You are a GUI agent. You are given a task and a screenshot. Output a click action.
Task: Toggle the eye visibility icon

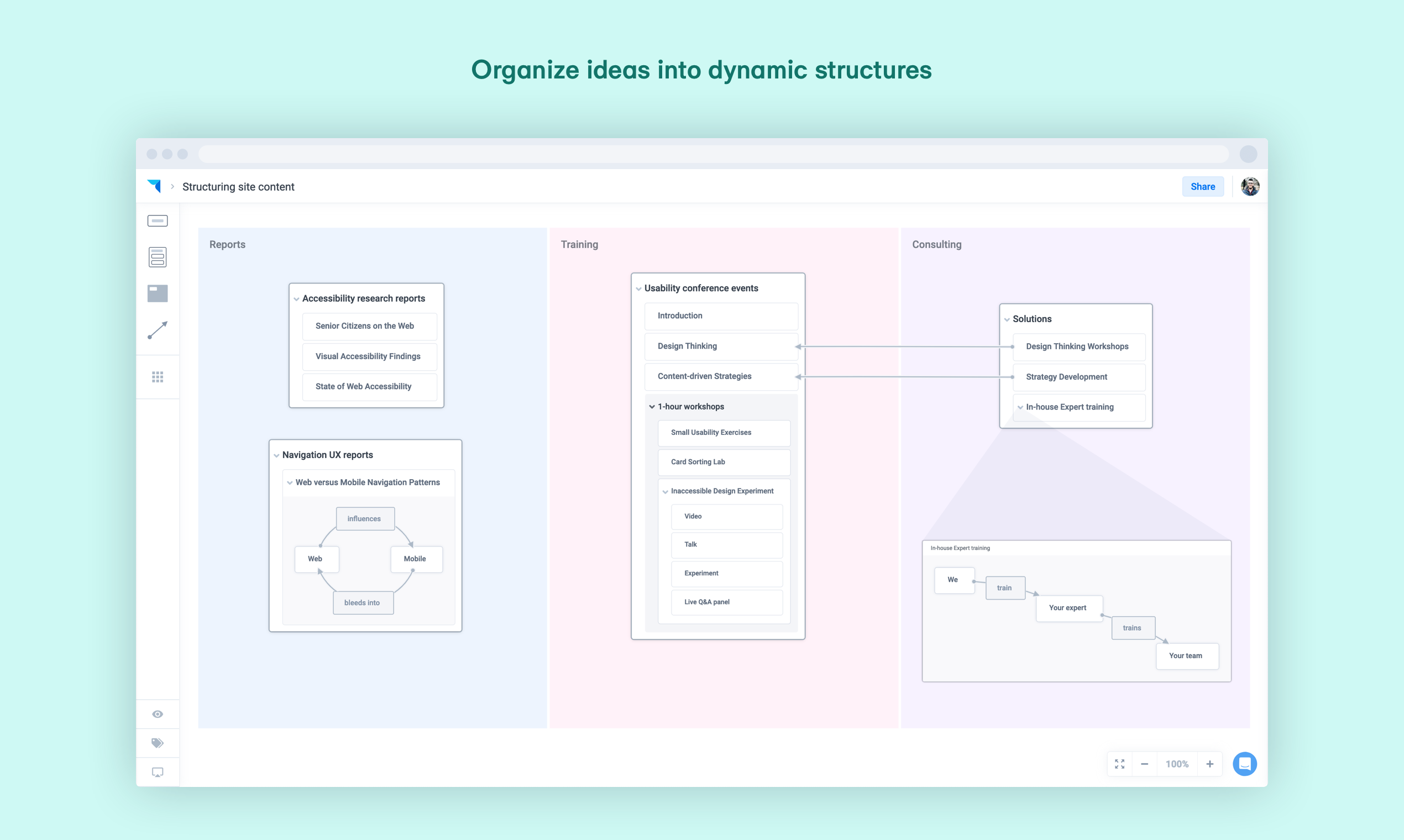pyautogui.click(x=158, y=714)
